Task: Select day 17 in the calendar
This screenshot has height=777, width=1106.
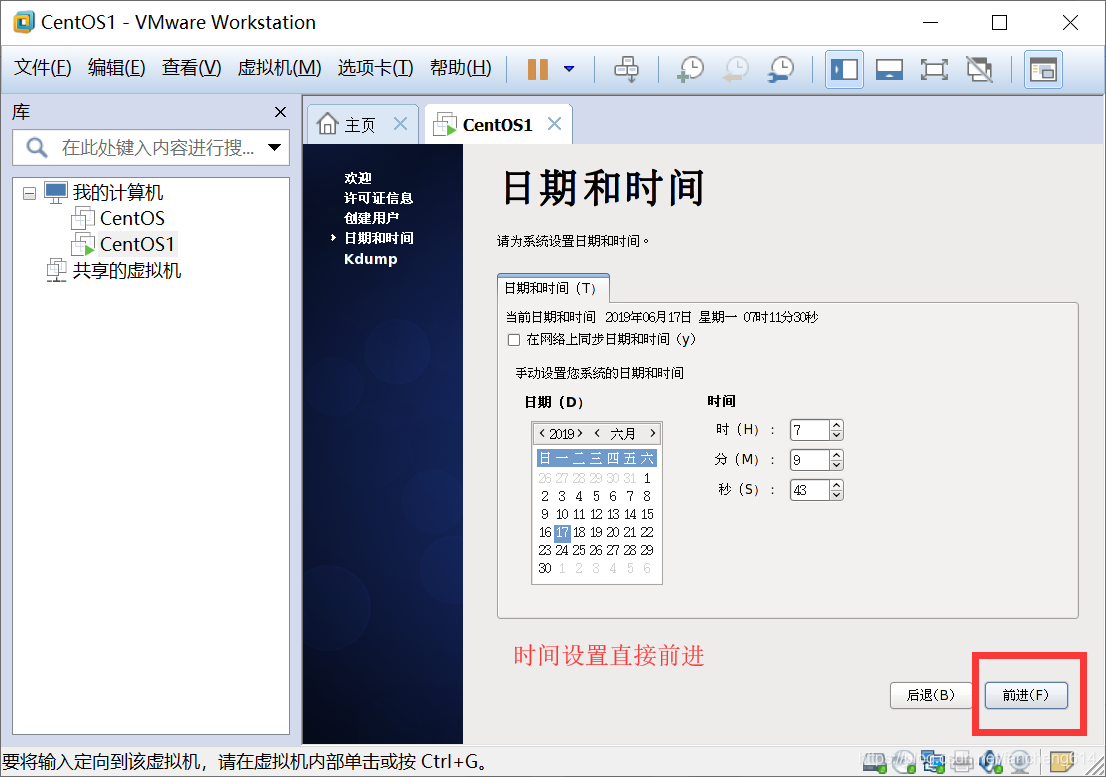Action: 562,532
